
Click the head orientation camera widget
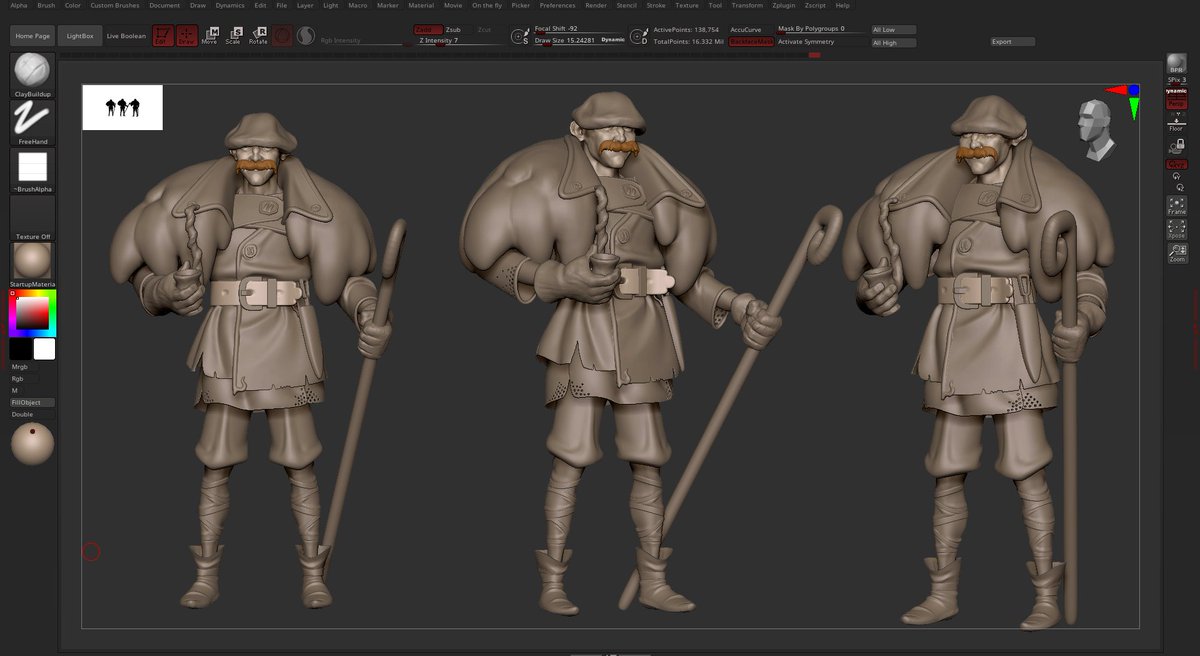tap(1096, 130)
